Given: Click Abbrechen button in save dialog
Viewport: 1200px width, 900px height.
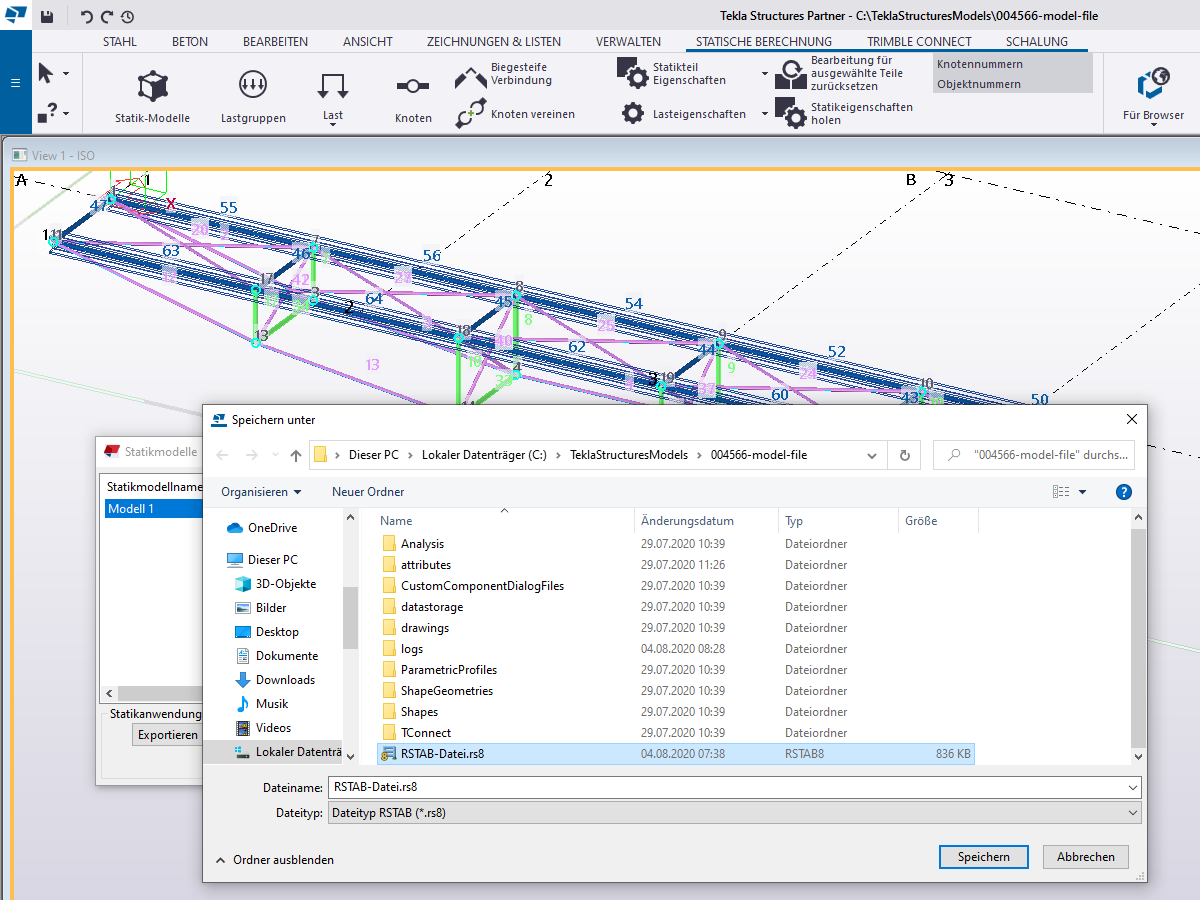Looking at the screenshot, I should 1086,857.
